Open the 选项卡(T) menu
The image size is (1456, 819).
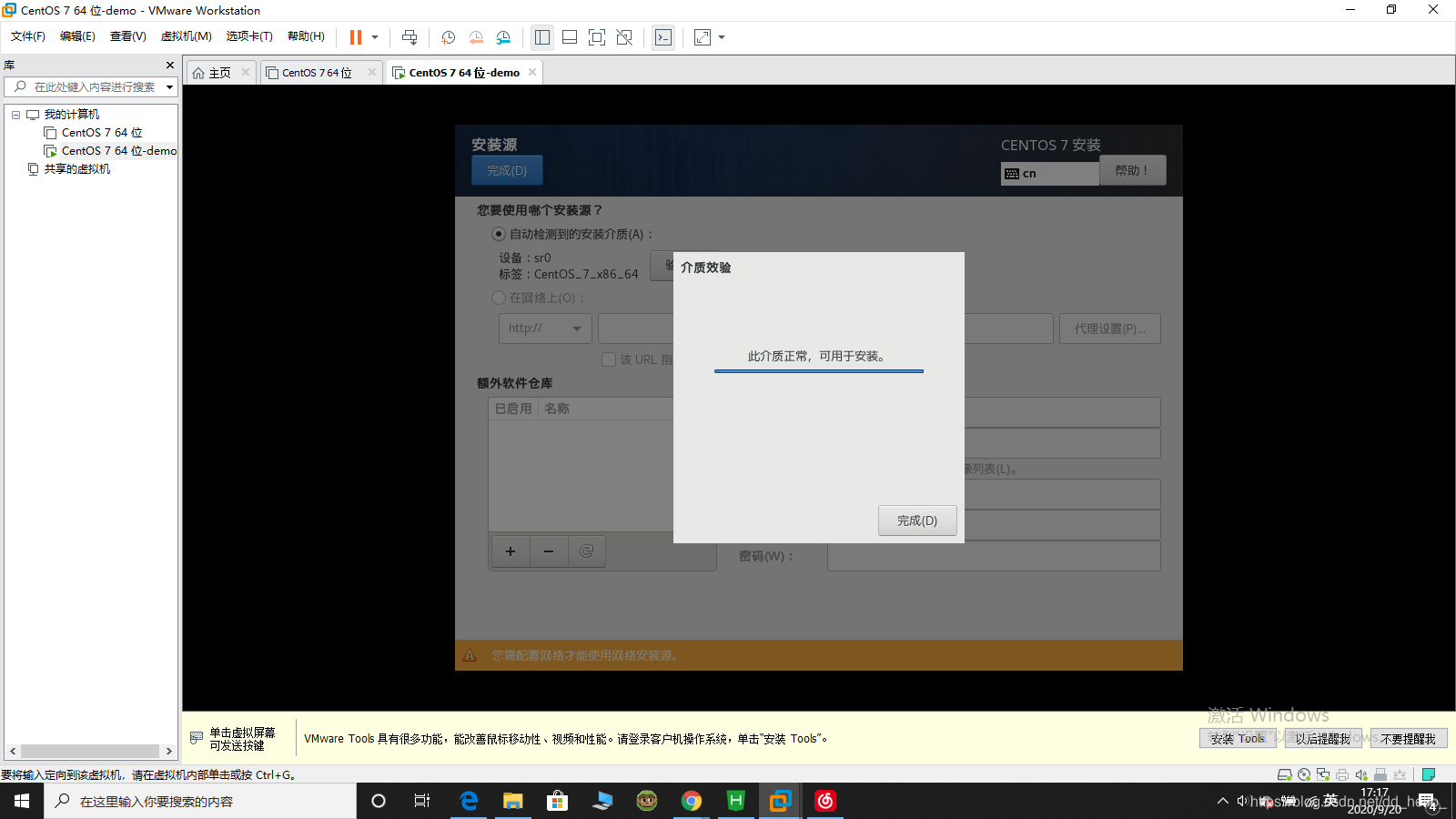249,36
